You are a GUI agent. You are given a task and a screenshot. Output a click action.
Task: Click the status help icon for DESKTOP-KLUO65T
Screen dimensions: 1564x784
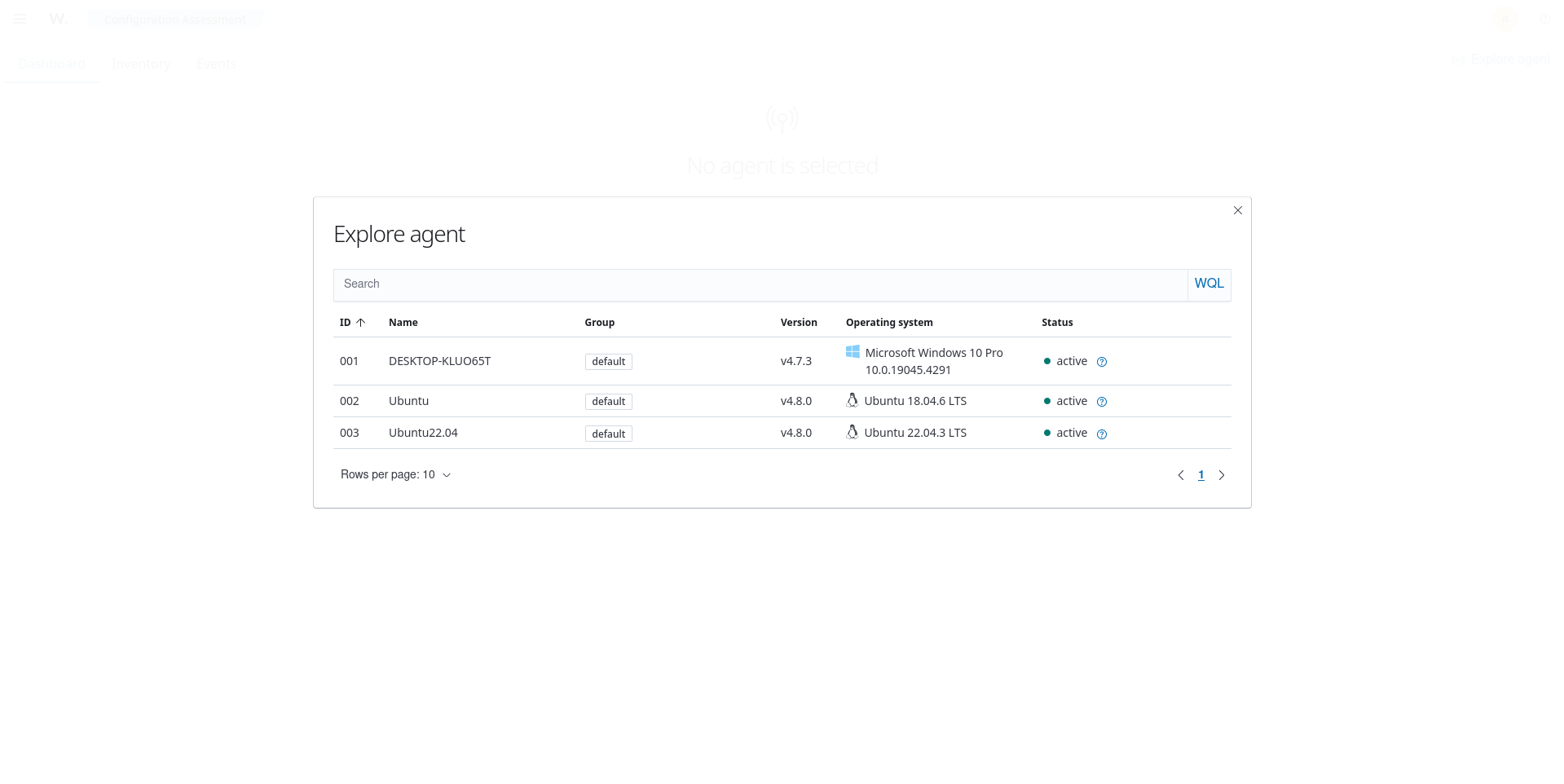click(x=1101, y=362)
